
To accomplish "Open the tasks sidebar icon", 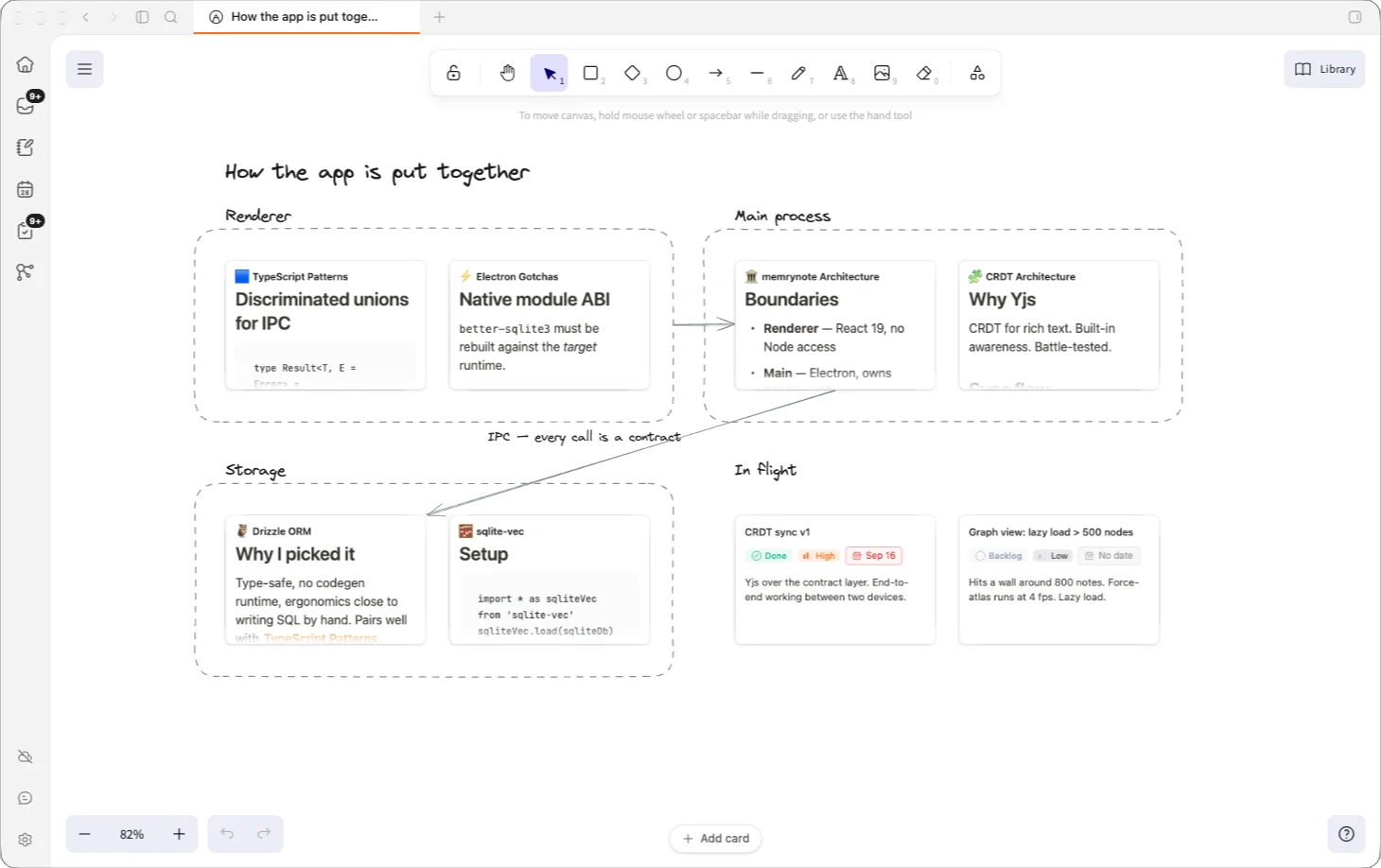I will click(x=26, y=231).
